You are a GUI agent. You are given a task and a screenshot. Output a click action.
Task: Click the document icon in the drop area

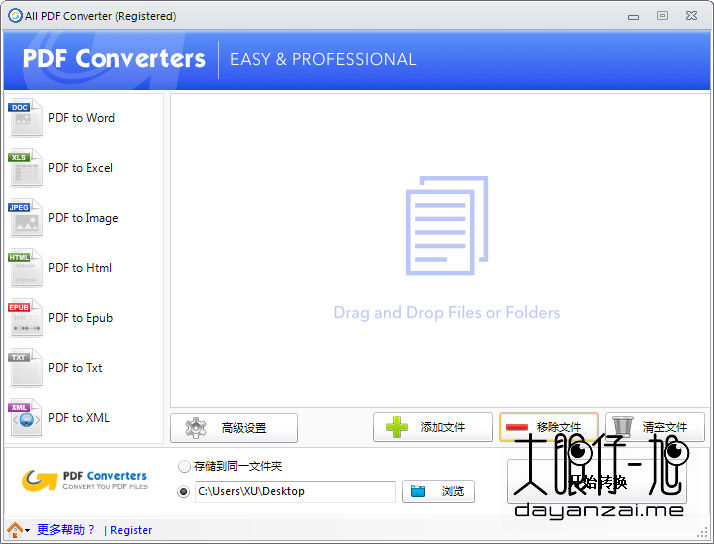coord(447,226)
